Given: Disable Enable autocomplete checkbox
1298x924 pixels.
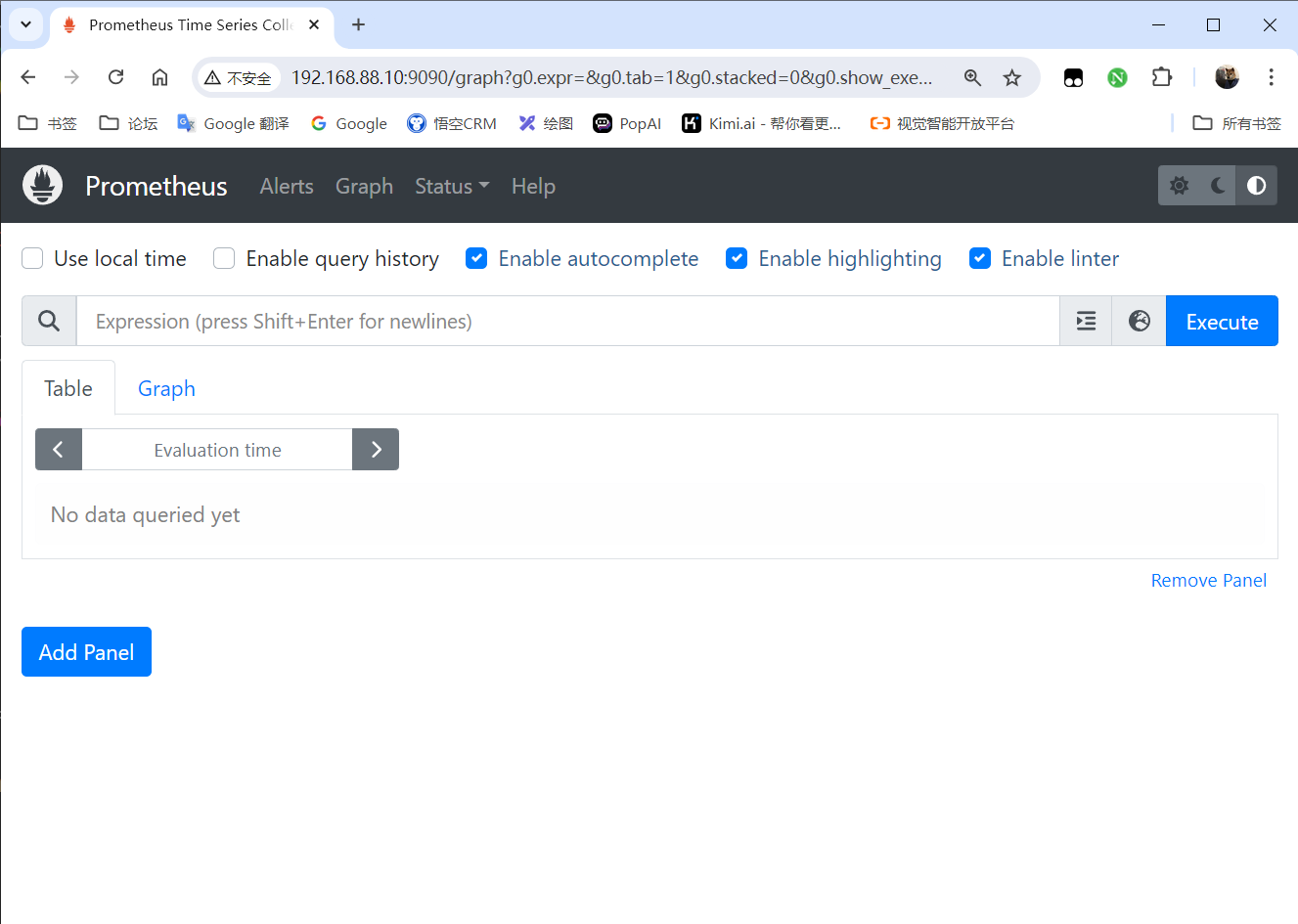Looking at the screenshot, I should click(476, 258).
